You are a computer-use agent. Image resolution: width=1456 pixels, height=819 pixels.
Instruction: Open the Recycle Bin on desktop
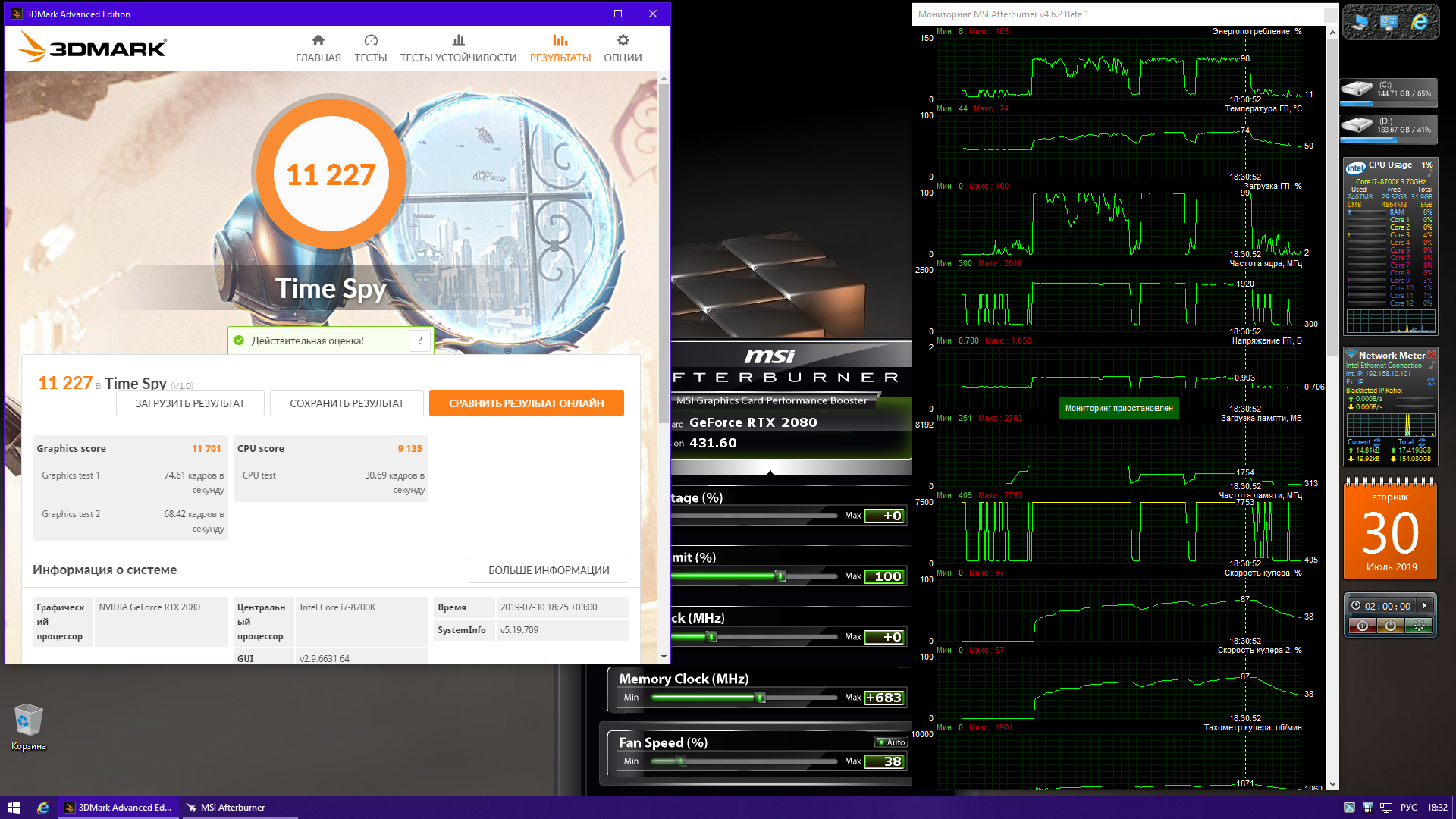tap(28, 720)
